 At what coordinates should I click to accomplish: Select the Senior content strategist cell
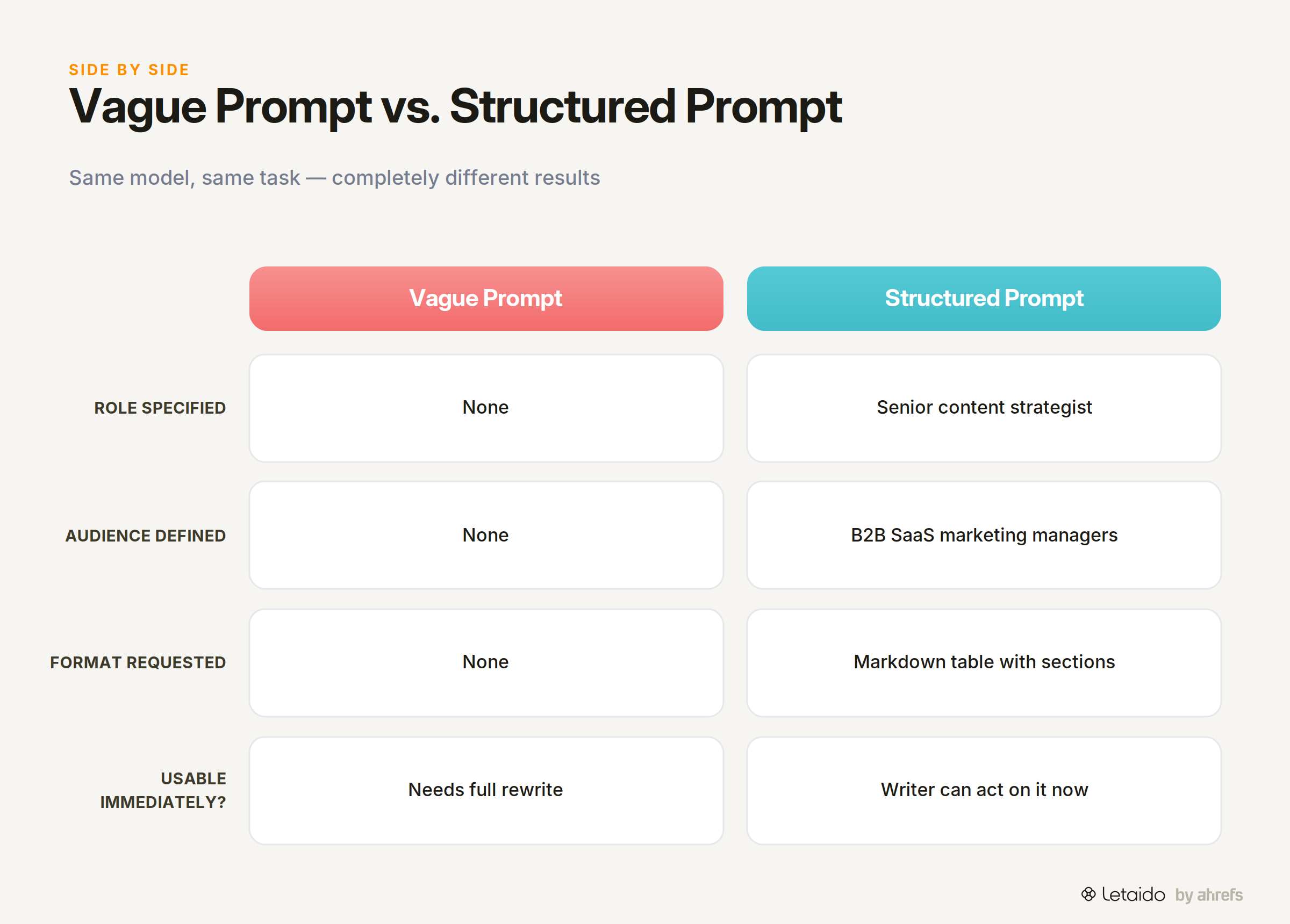(x=984, y=408)
